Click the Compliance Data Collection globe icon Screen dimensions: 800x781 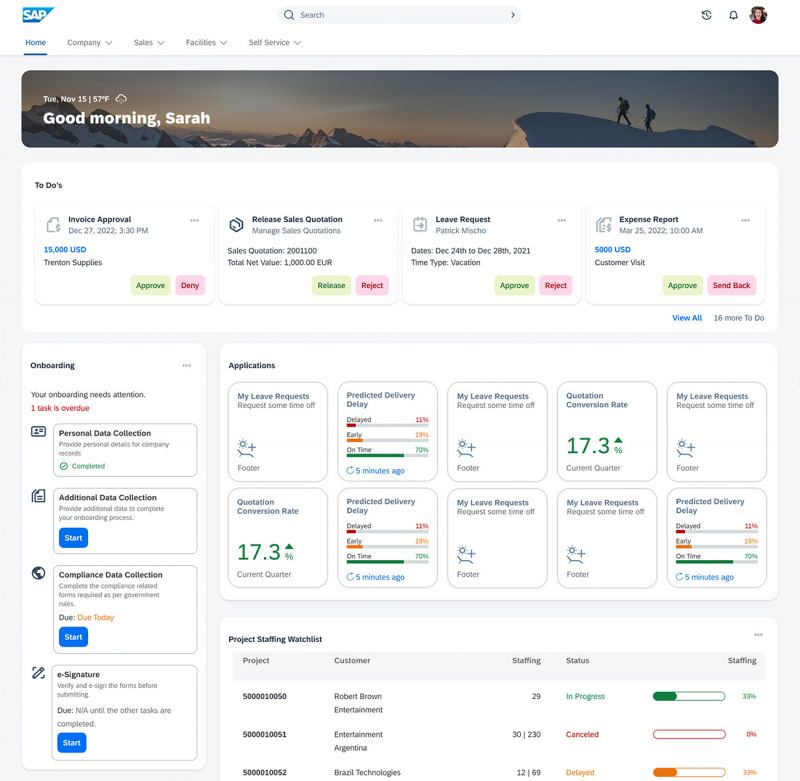(38, 573)
